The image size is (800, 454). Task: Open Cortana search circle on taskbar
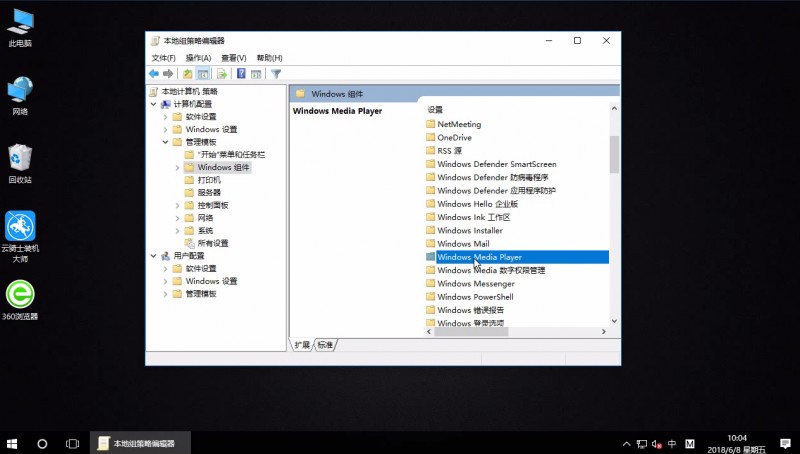[x=42, y=443]
